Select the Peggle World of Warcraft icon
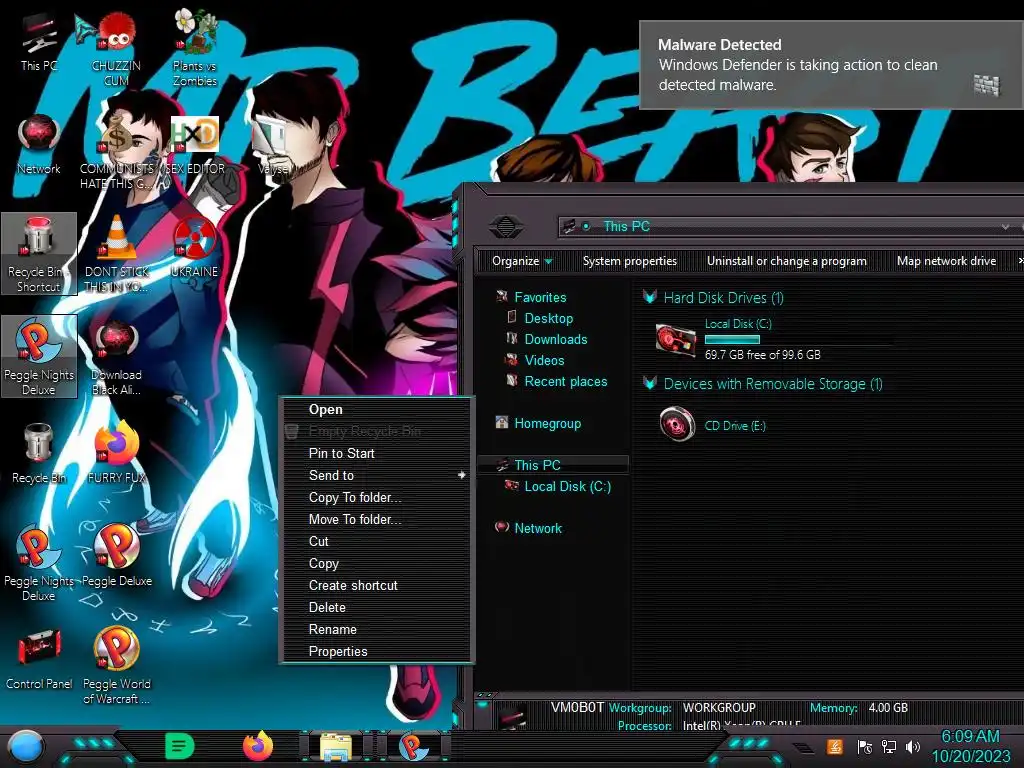1024x768 pixels. (x=116, y=666)
